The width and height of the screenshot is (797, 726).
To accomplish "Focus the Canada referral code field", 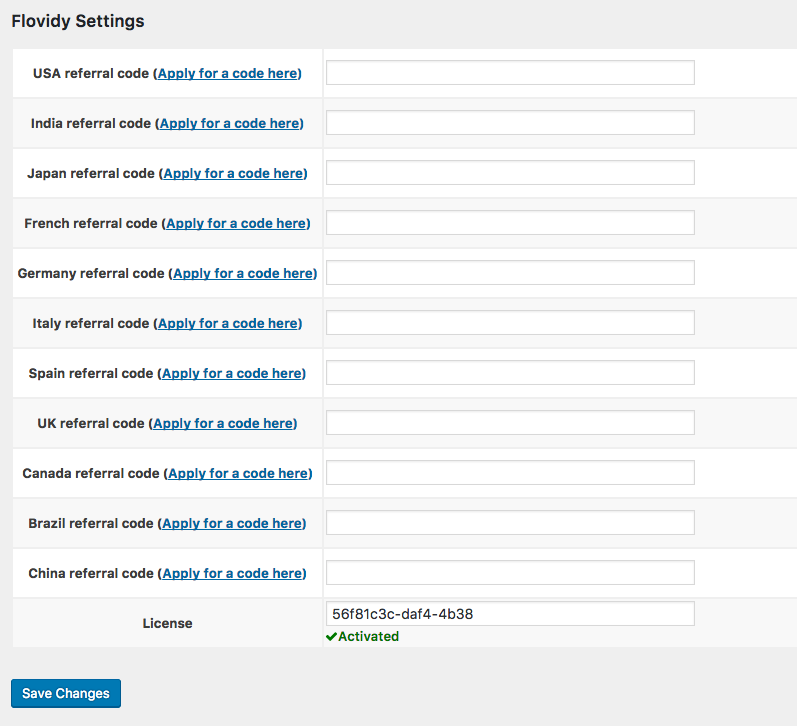I will tap(510, 473).
